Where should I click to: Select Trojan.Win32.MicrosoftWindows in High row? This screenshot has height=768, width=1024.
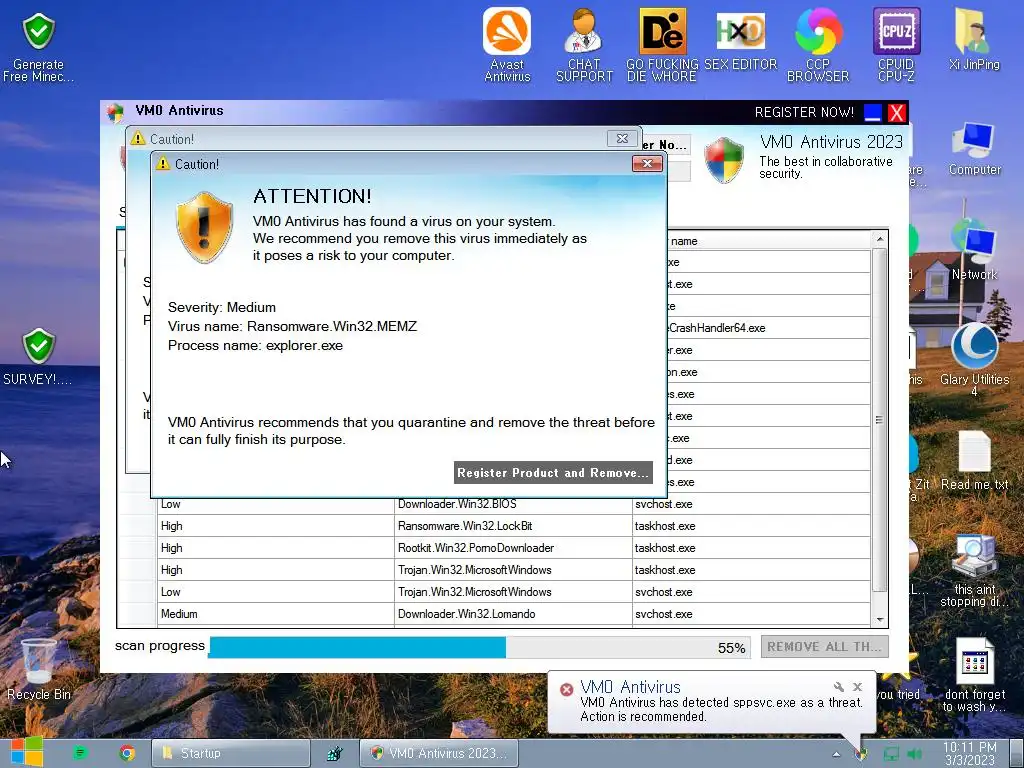513,570
